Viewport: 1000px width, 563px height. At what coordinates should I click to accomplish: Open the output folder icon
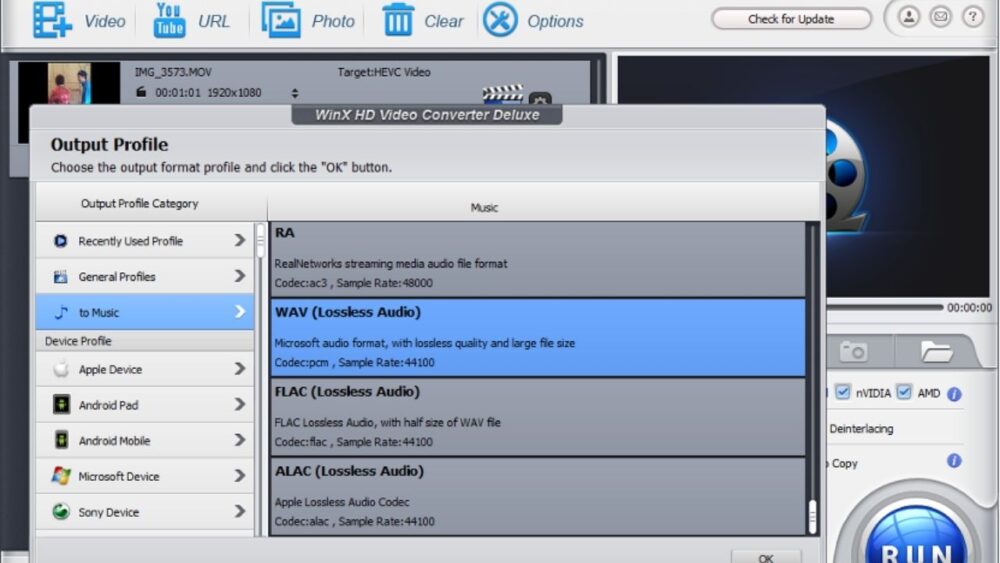(x=936, y=351)
